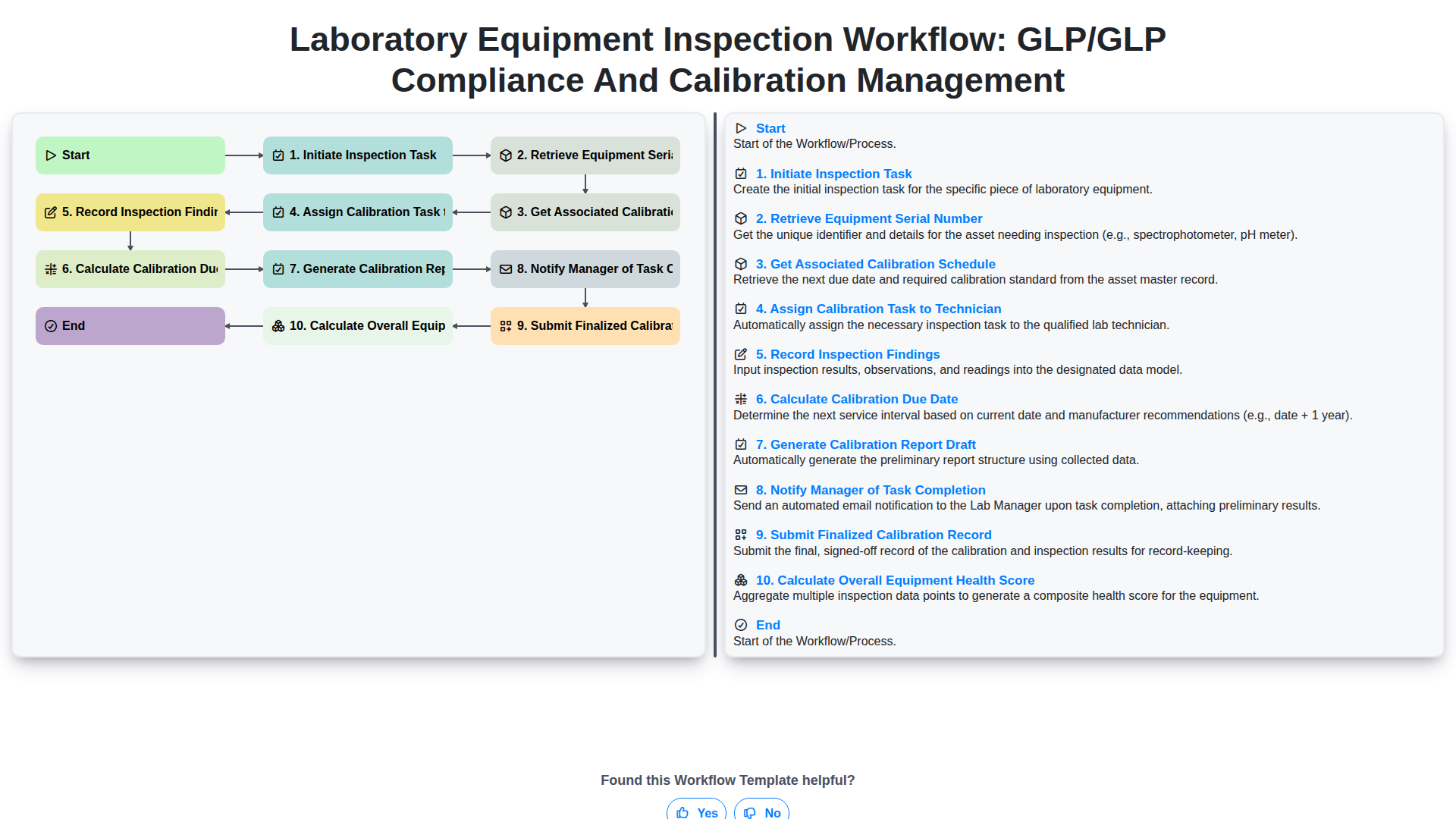The width and height of the screenshot is (1456, 819).
Task: Open the 10. Calculate Overall Equipment Health Score link
Action: click(895, 580)
